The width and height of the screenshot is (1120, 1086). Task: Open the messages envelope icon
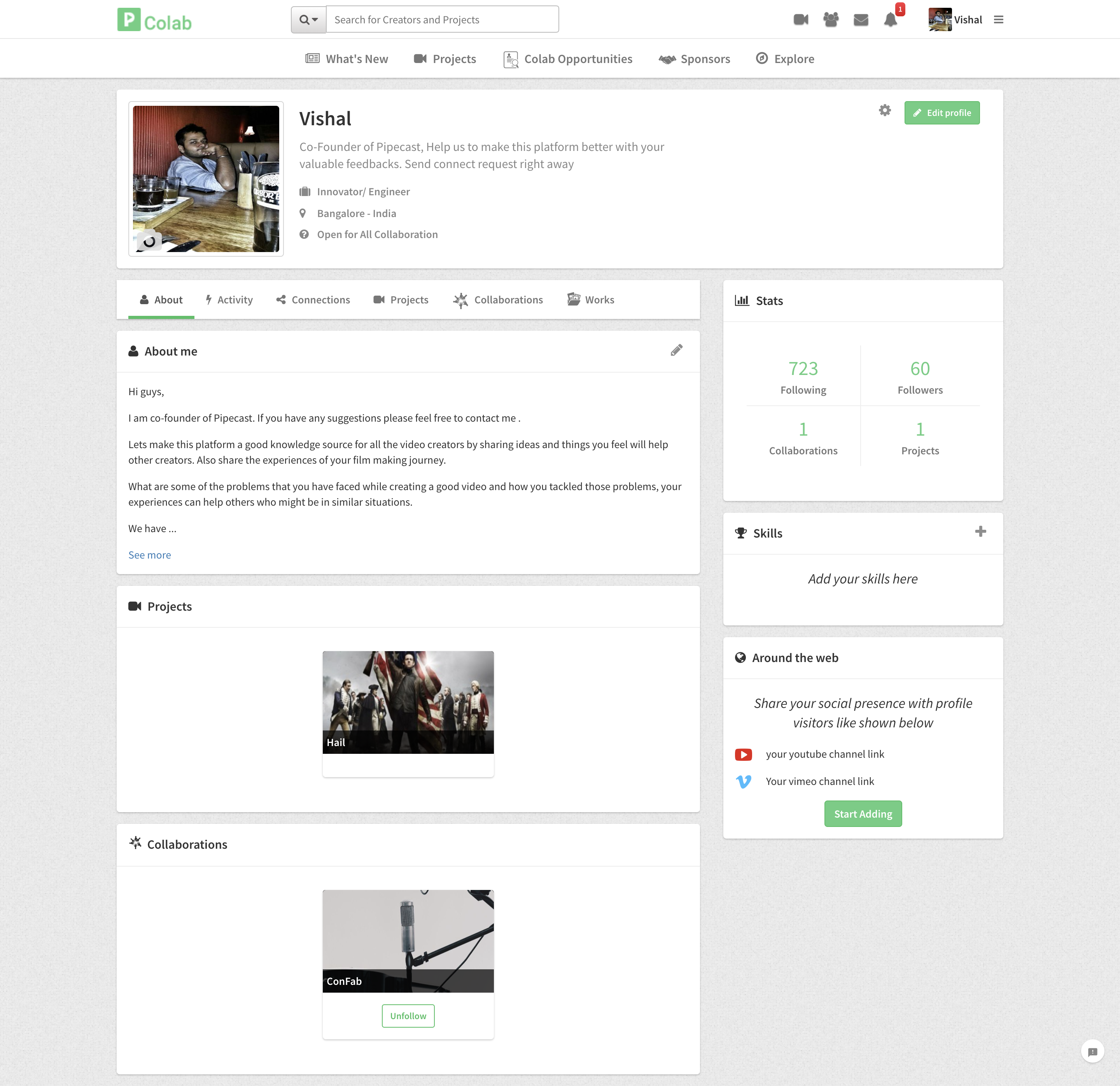click(x=861, y=19)
